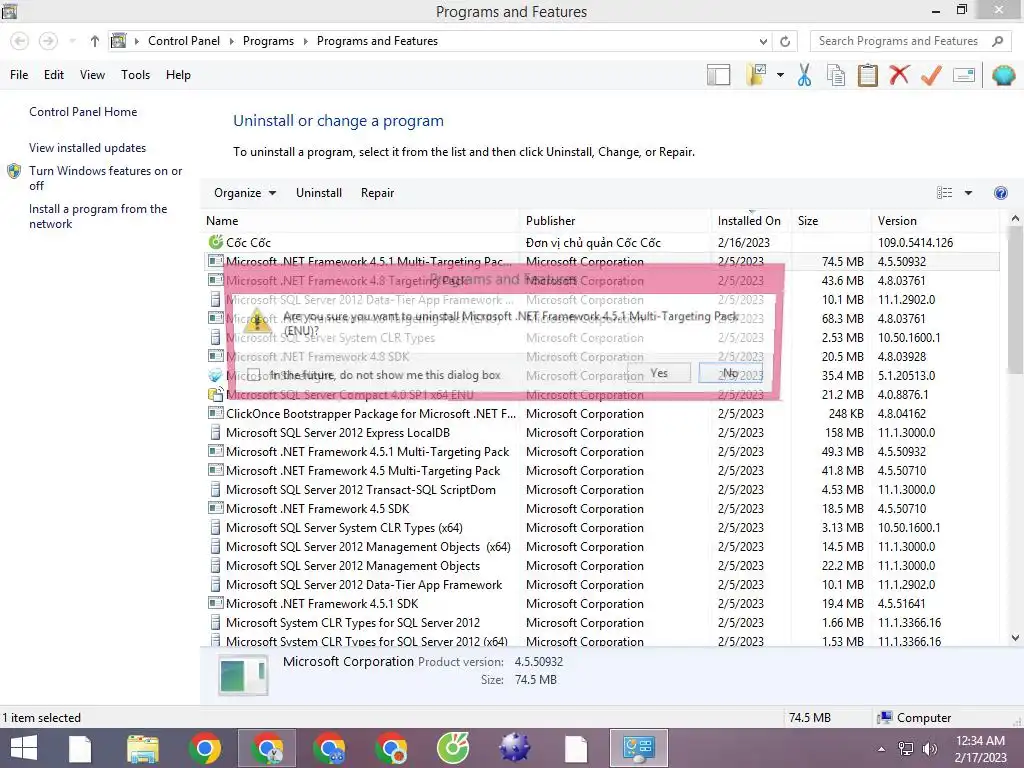Sort by the Name column header
The width and height of the screenshot is (1024, 768).
pyautogui.click(x=361, y=221)
